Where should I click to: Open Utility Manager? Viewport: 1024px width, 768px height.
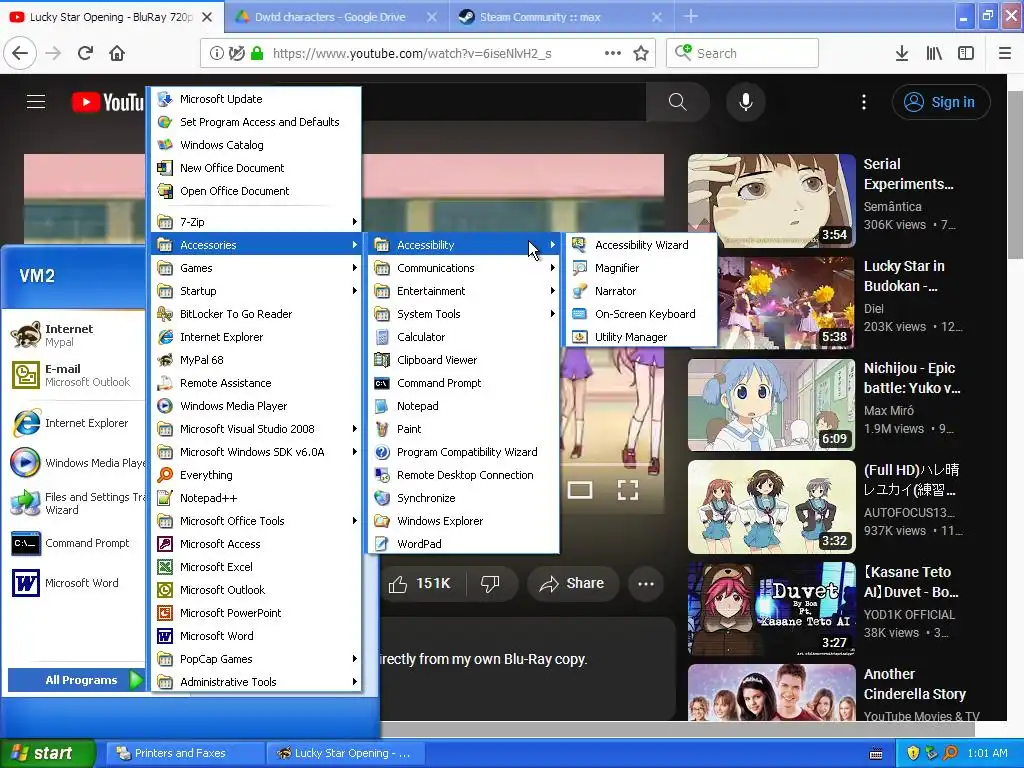641,336
